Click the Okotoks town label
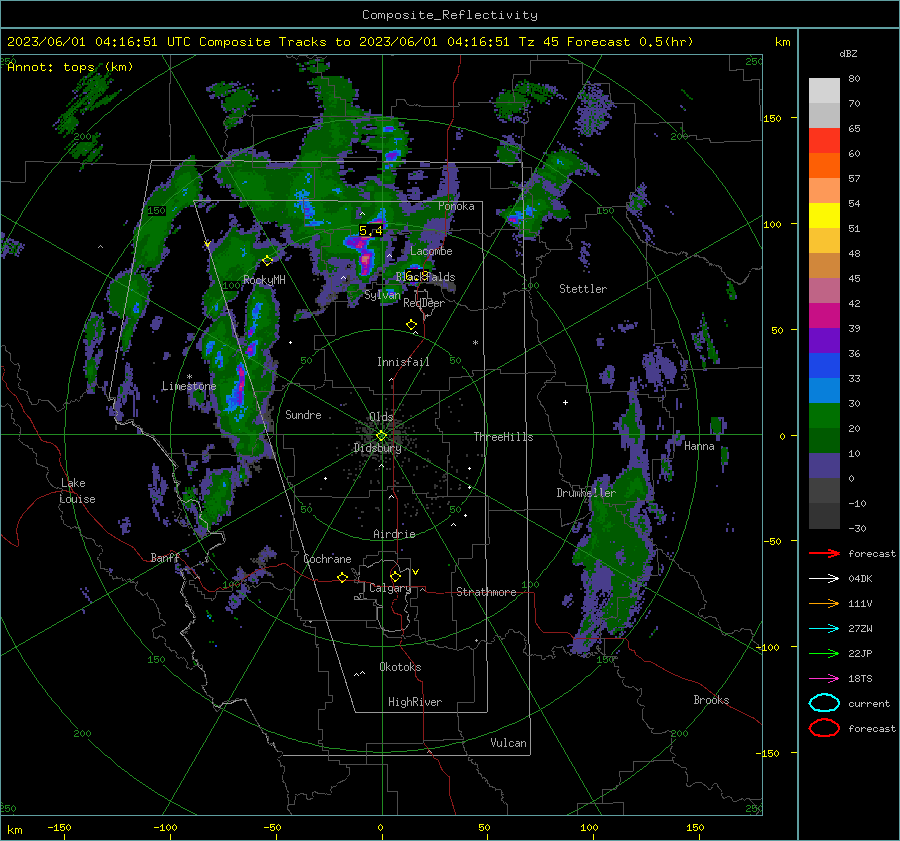 [x=400, y=667]
